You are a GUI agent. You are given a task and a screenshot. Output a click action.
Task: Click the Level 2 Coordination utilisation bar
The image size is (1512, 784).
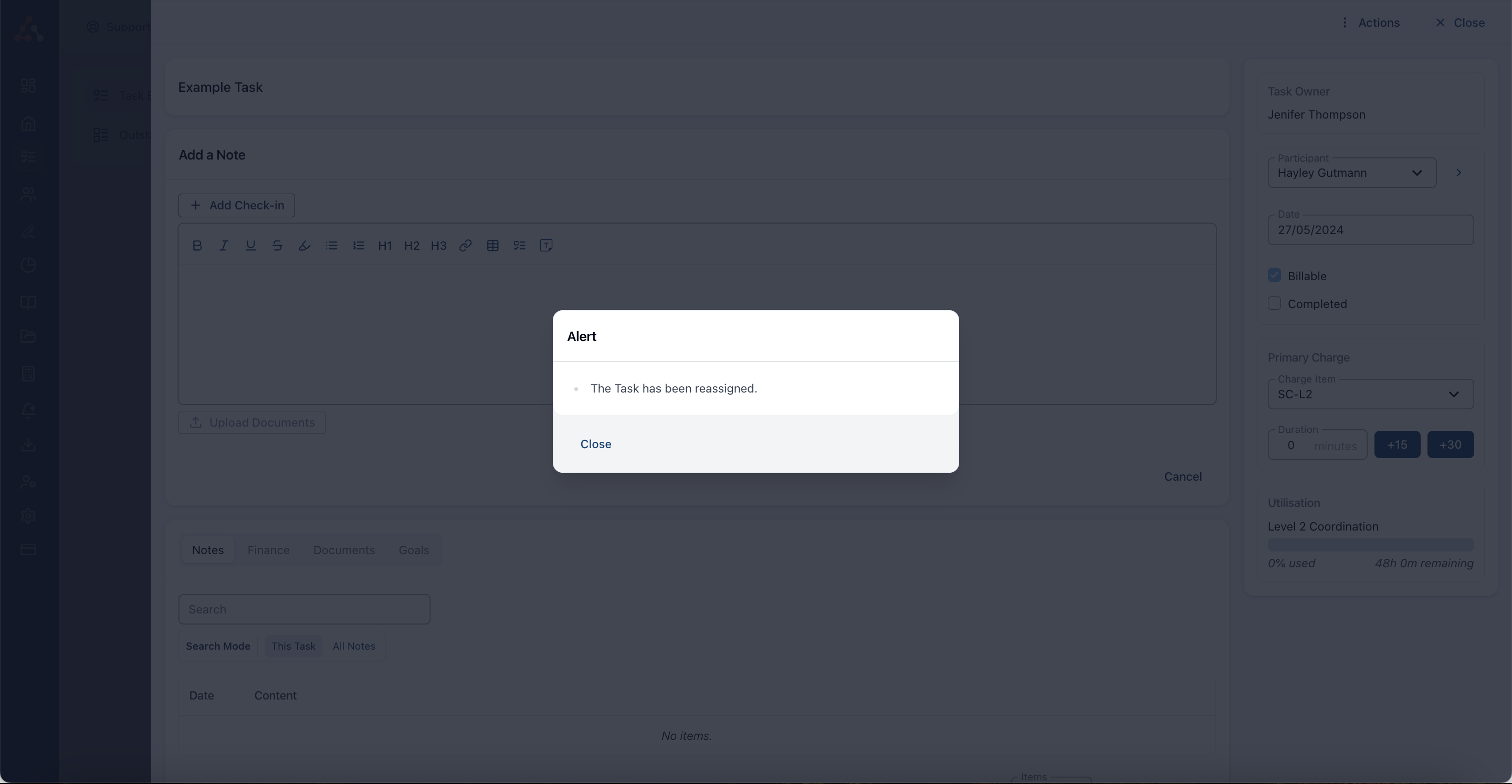tap(1371, 545)
